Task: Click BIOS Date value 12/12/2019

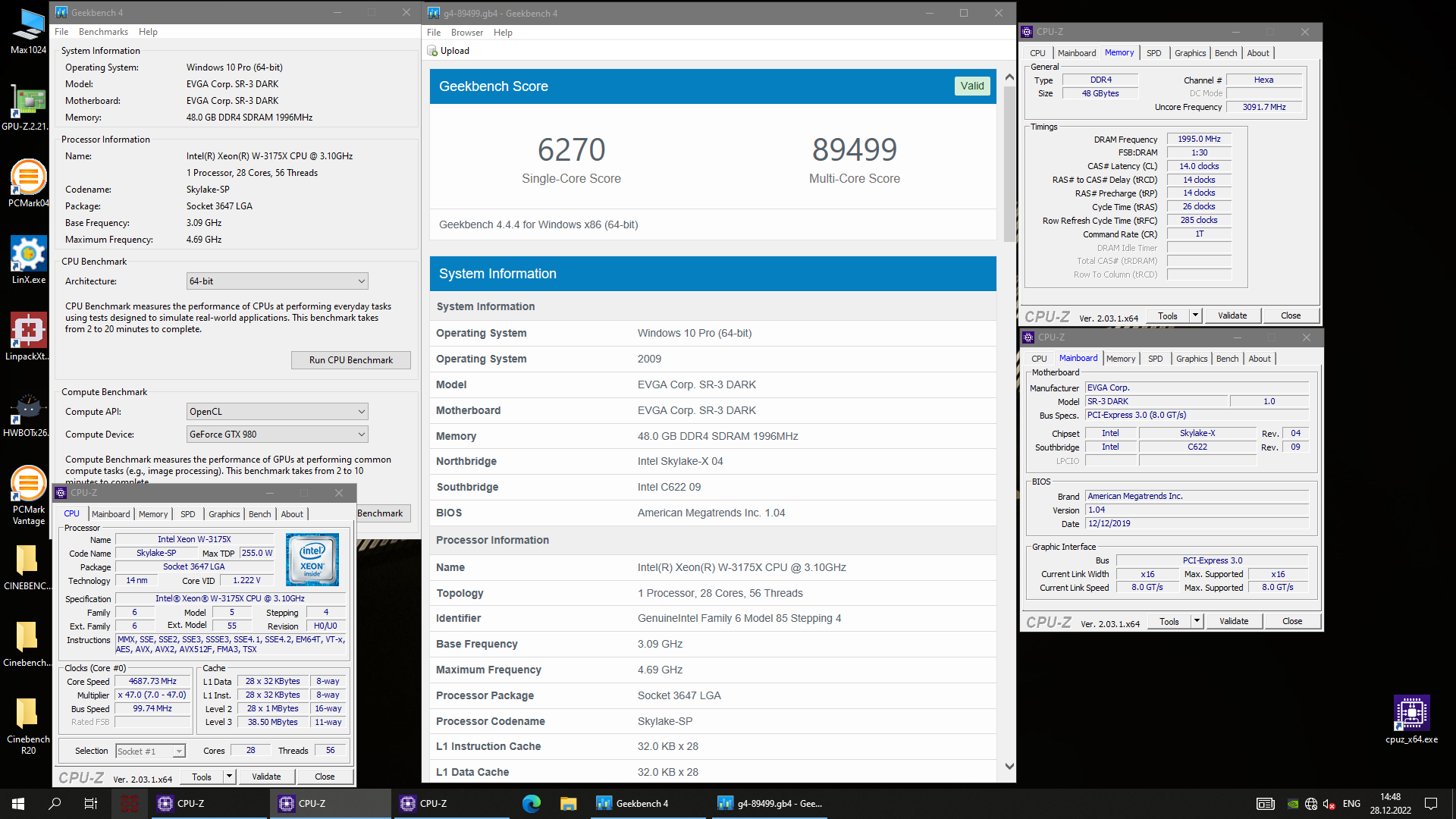Action: click(1197, 523)
